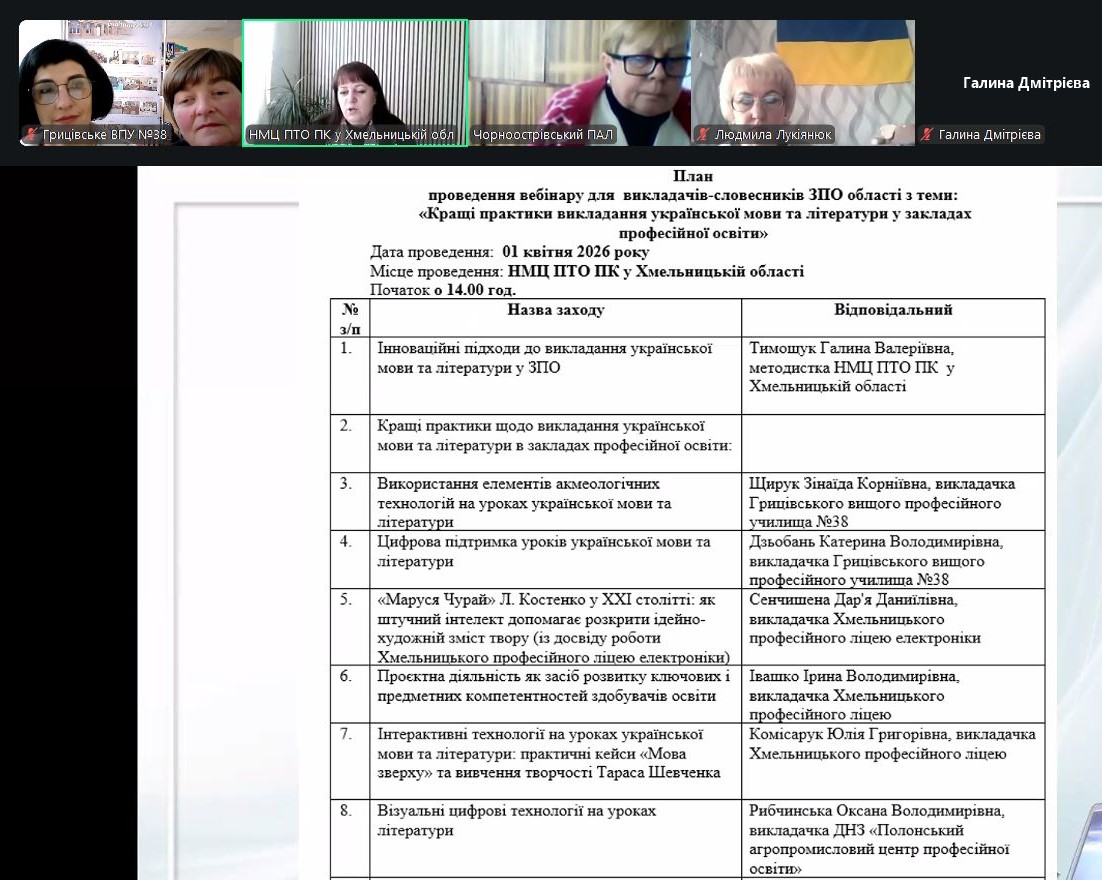This screenshot has width=1102, height=880.
Task: Click the muted mic icon beside Галина Дмітрієва's label
Action: click(928, 134)
